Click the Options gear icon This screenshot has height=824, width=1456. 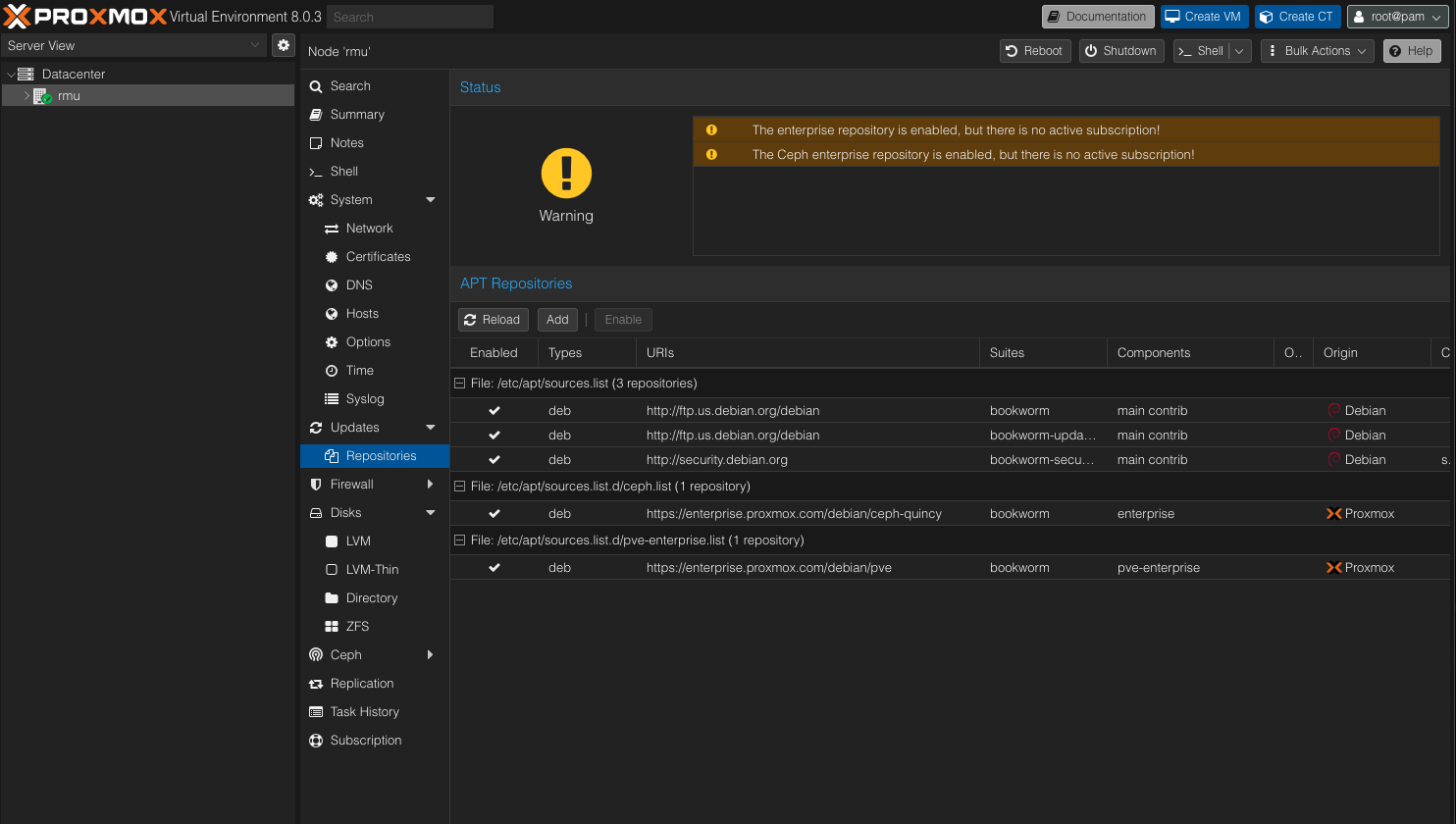coord(332,342)
